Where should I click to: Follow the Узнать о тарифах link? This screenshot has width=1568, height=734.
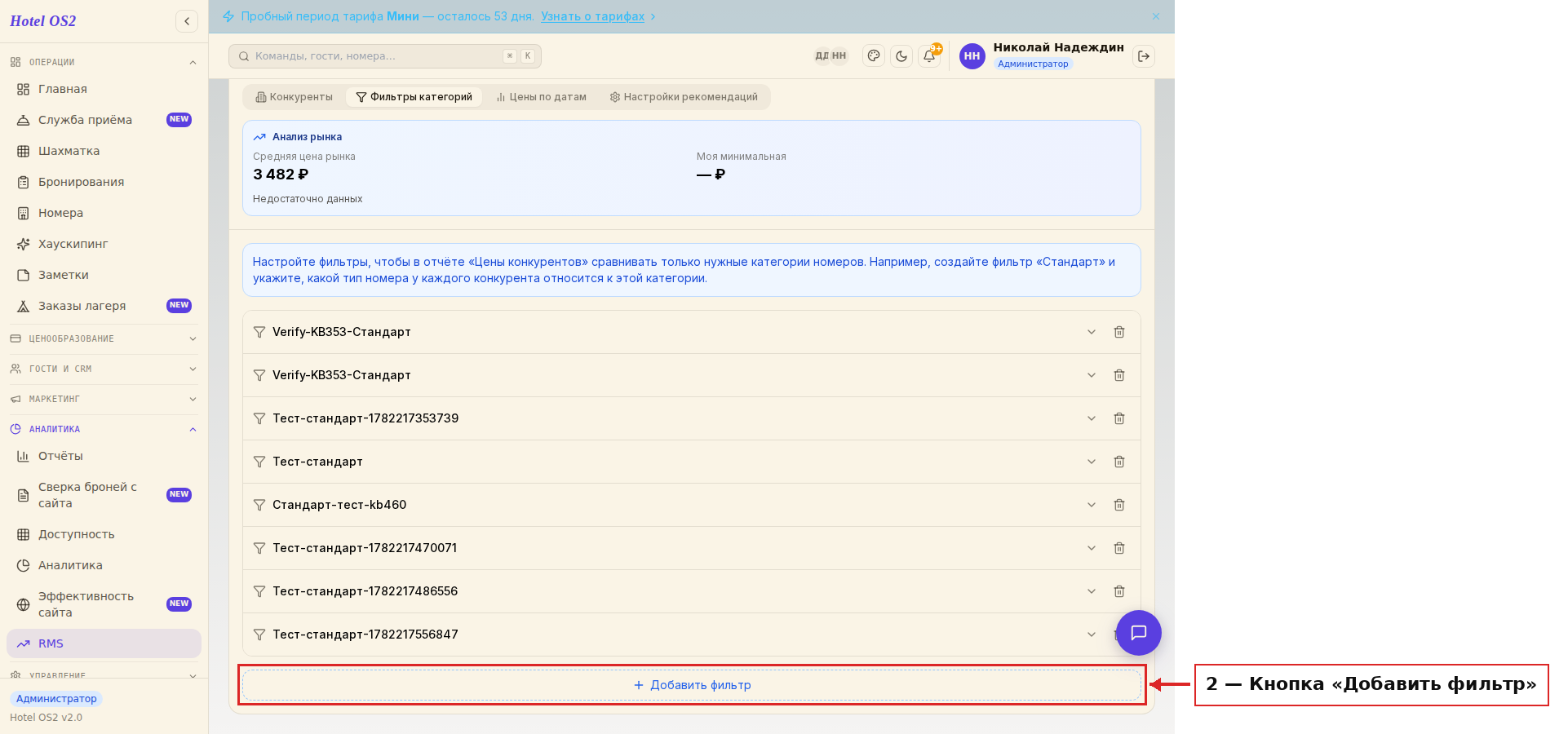(x=593, y=16)
